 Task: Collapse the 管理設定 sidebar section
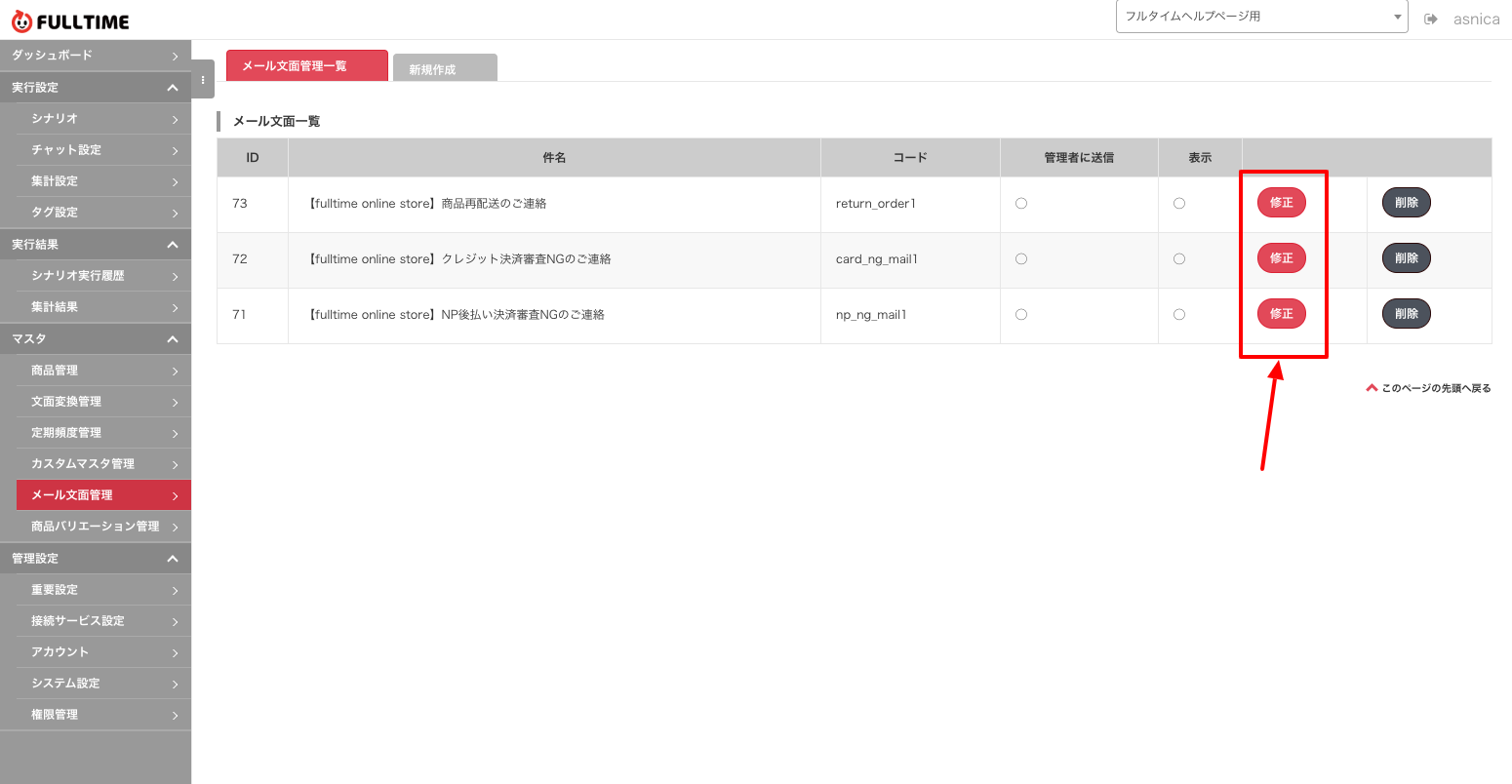96,559
